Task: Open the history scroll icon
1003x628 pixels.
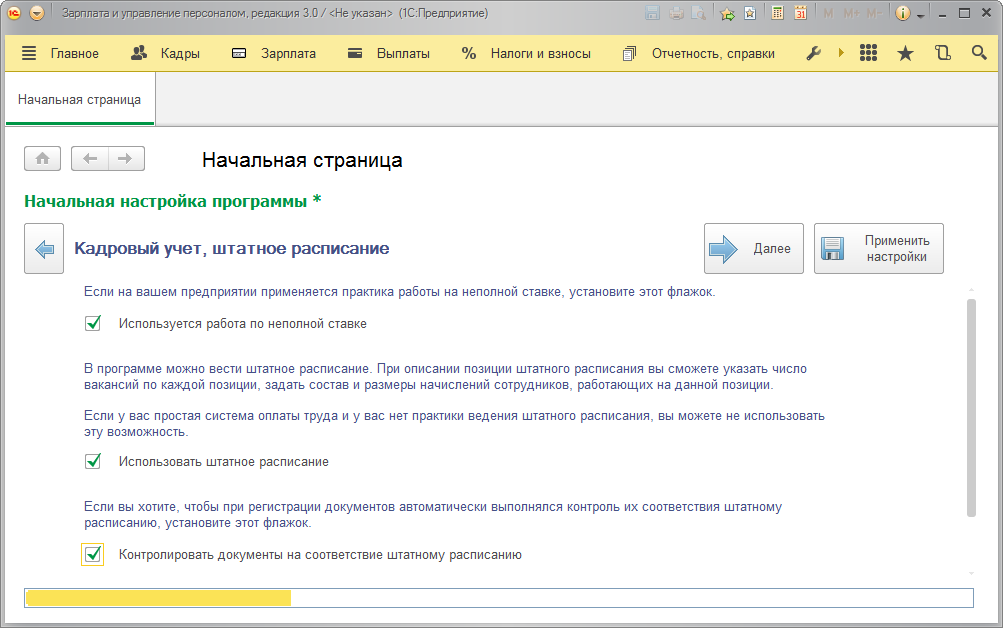Action: pyautogui.click(x=942, y=53)
